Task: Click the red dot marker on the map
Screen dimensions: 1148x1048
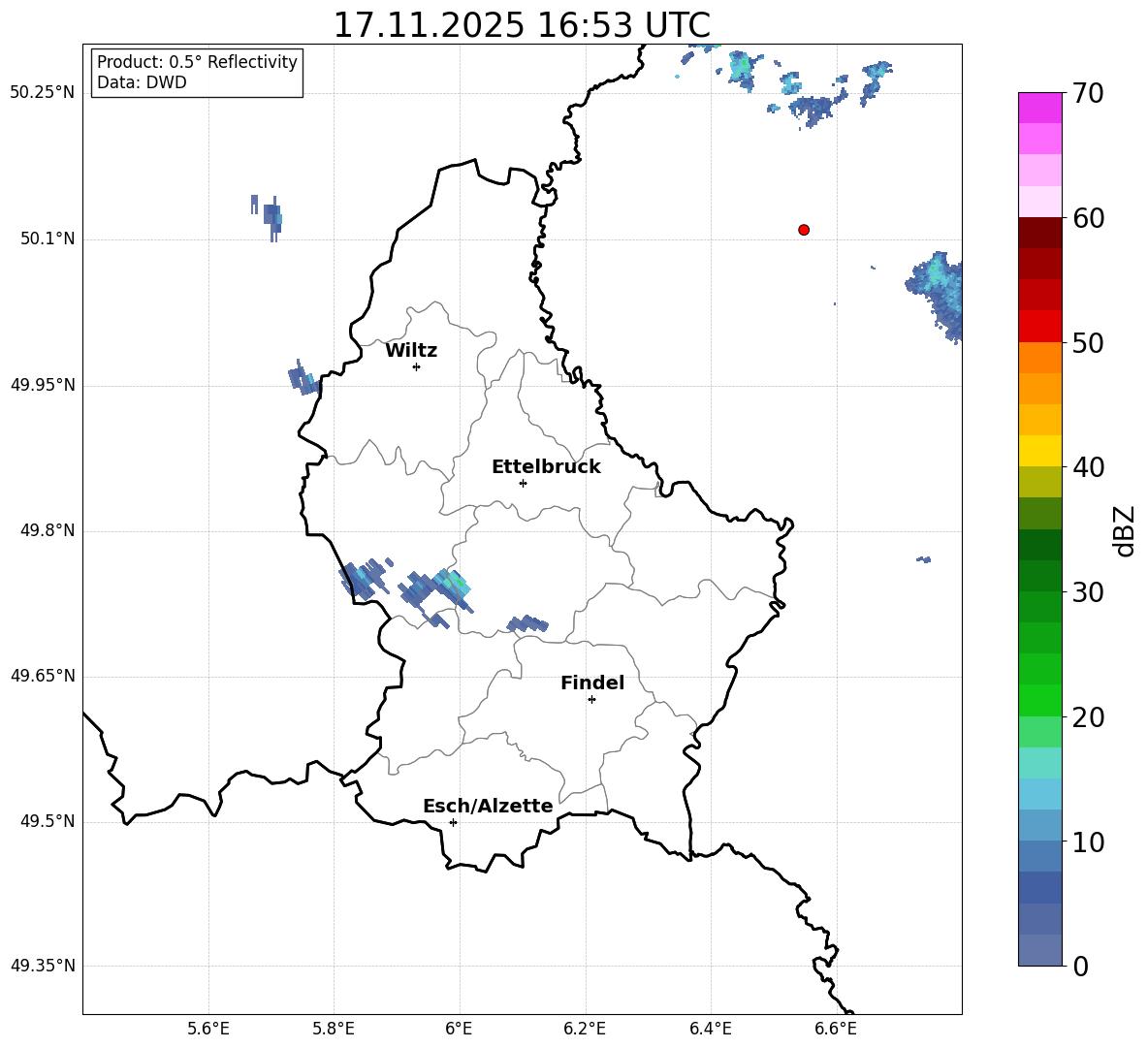Action: (x=803, y=230)
